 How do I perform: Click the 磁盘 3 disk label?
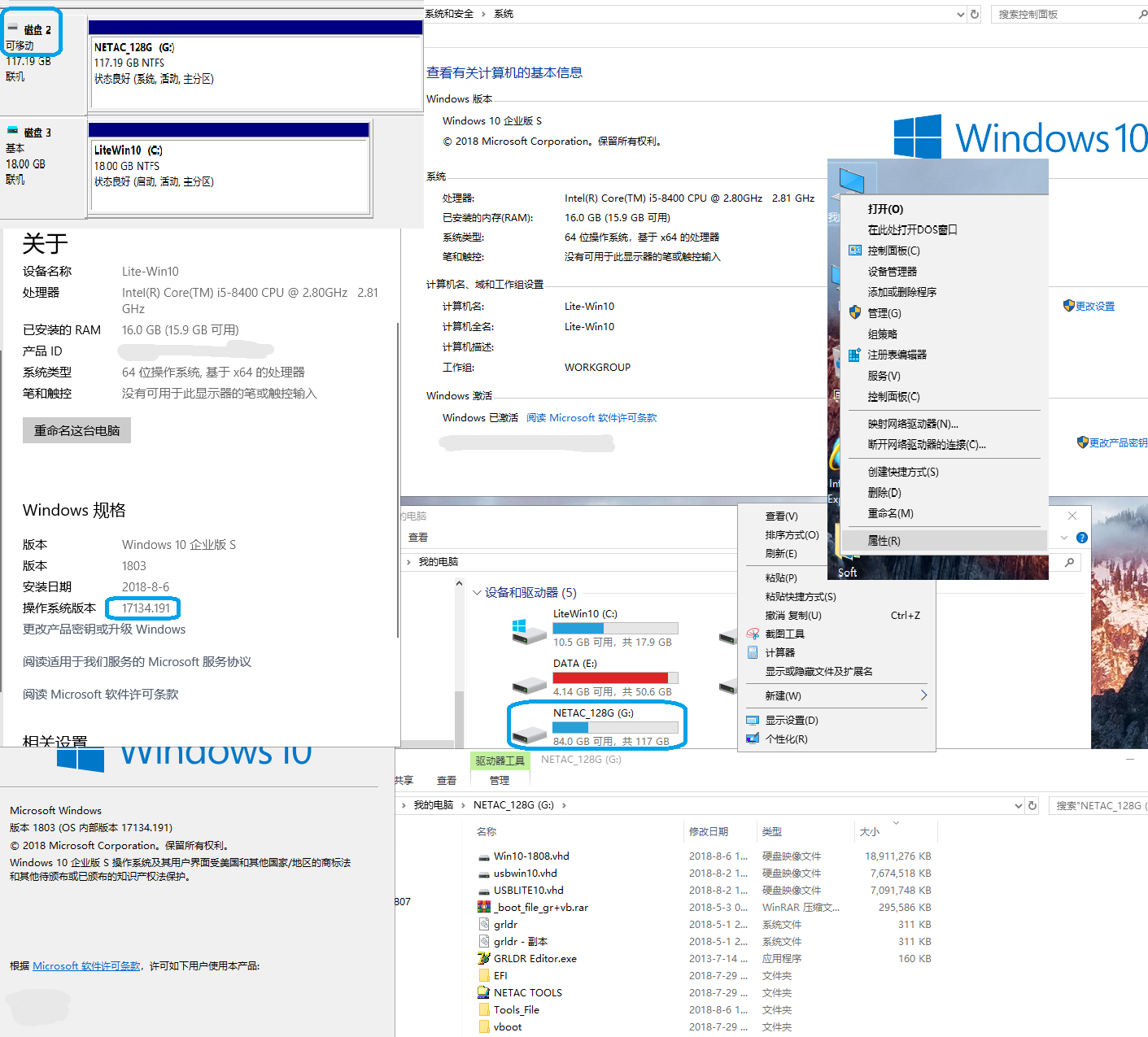pos(37,133)
